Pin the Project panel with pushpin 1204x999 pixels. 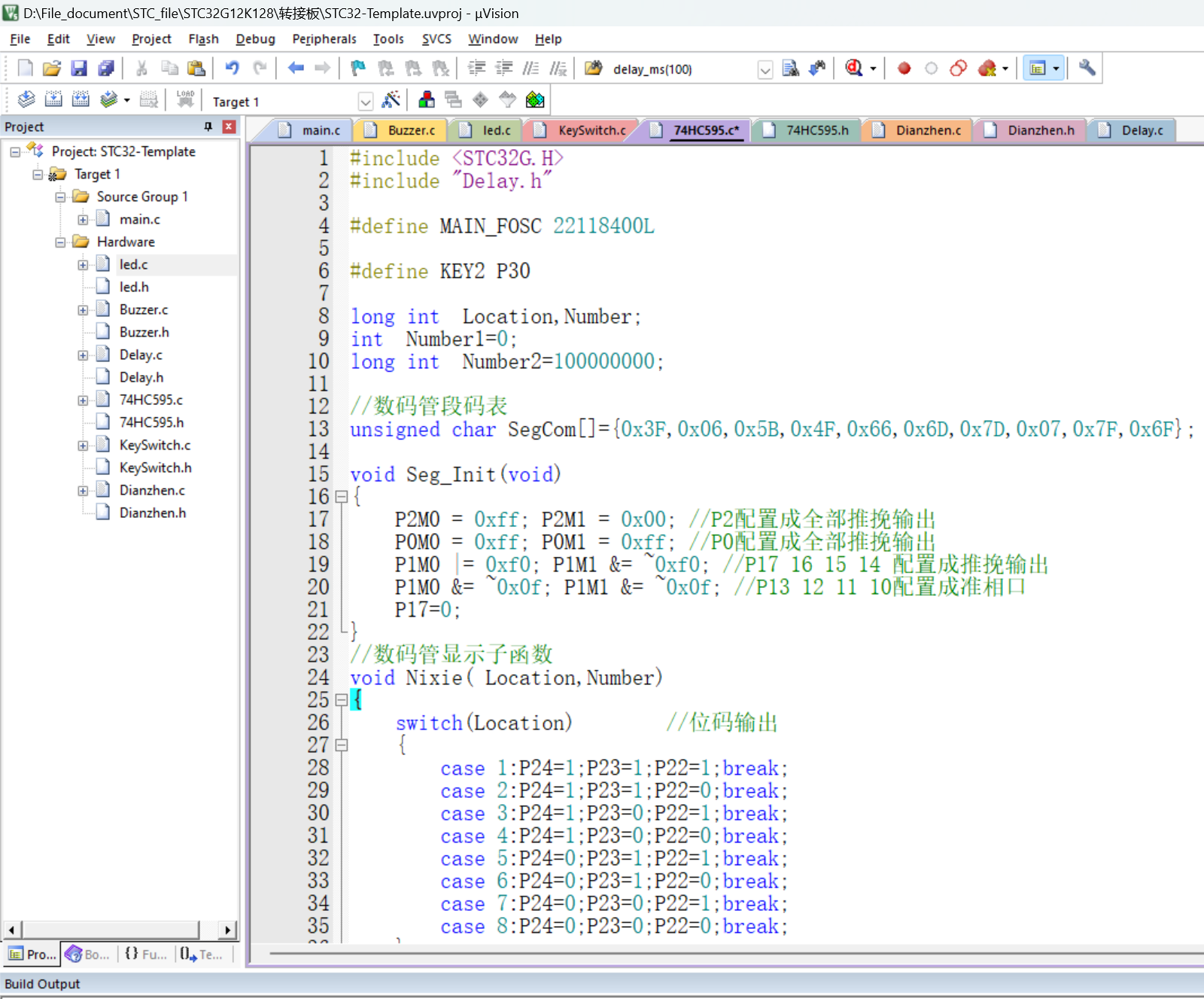[x=208, y=126]
